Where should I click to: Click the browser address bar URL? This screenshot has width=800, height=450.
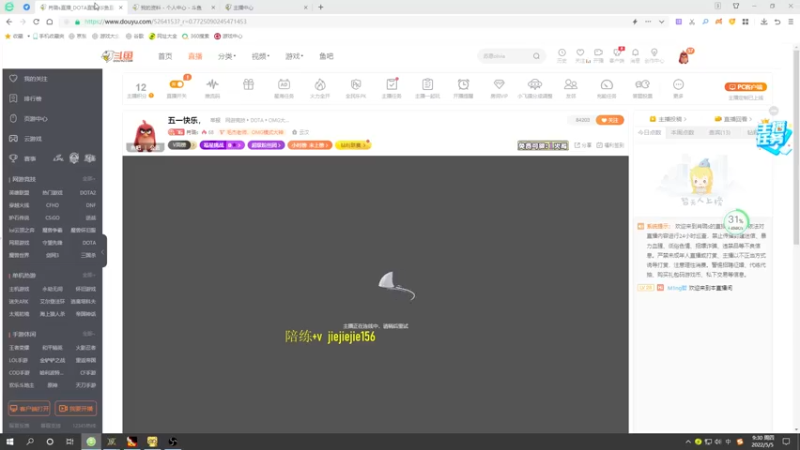[x=165, y=22]
